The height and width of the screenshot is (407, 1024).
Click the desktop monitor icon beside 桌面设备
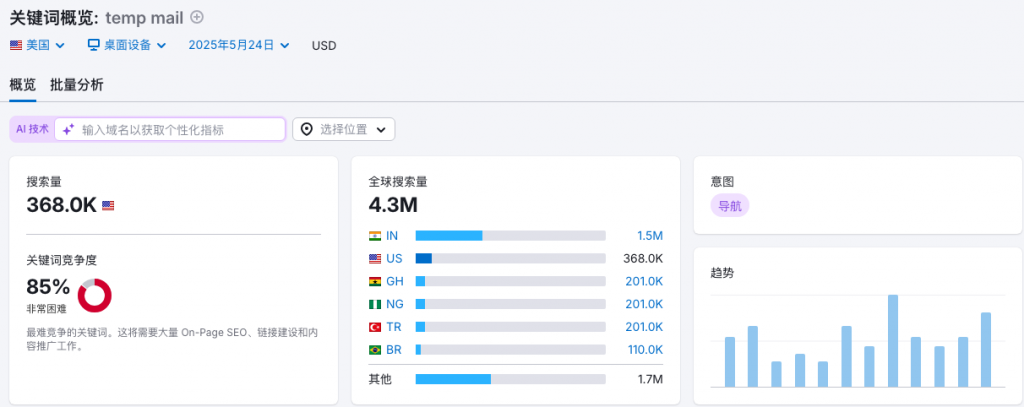(x=94, y=45)
